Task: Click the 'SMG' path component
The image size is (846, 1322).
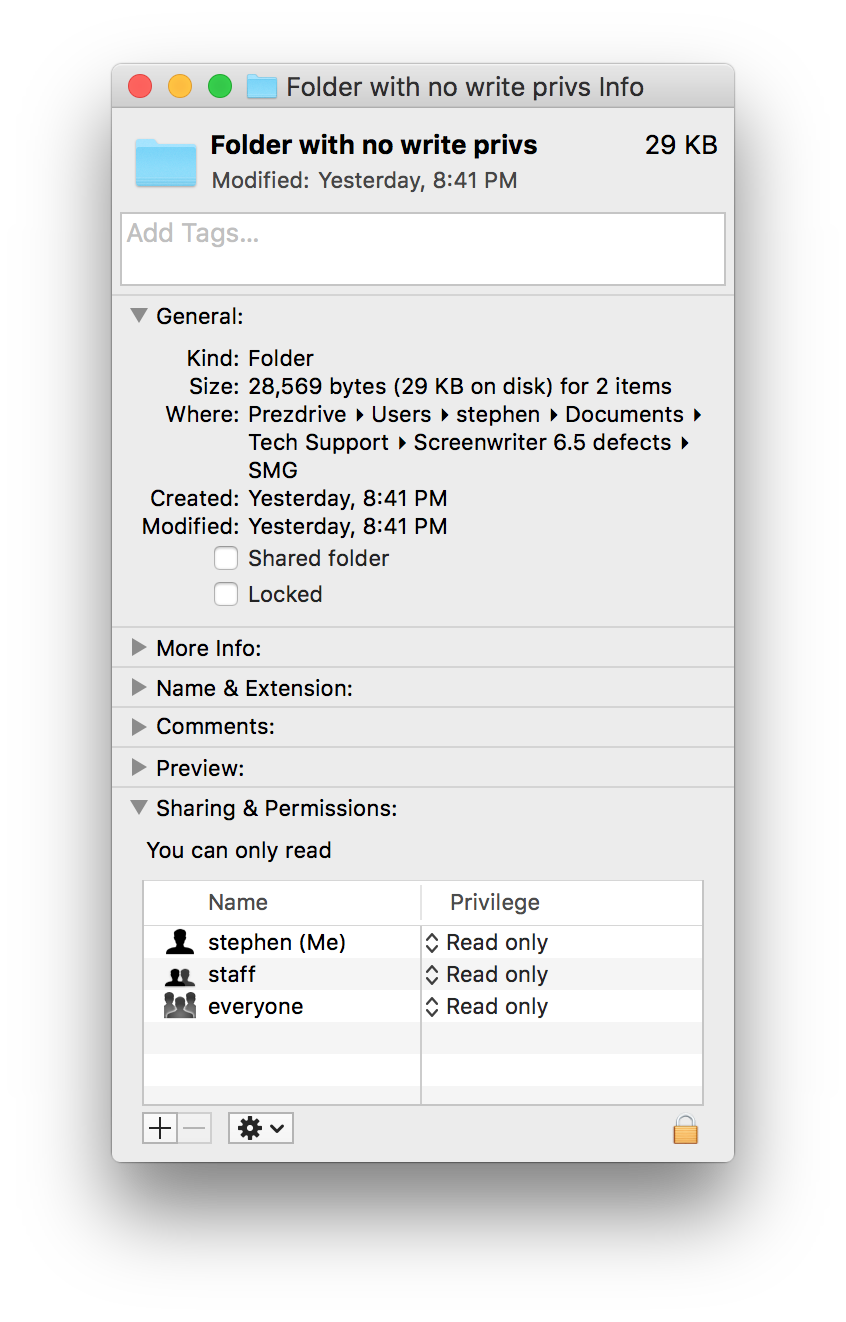Action: click(273, 470)
